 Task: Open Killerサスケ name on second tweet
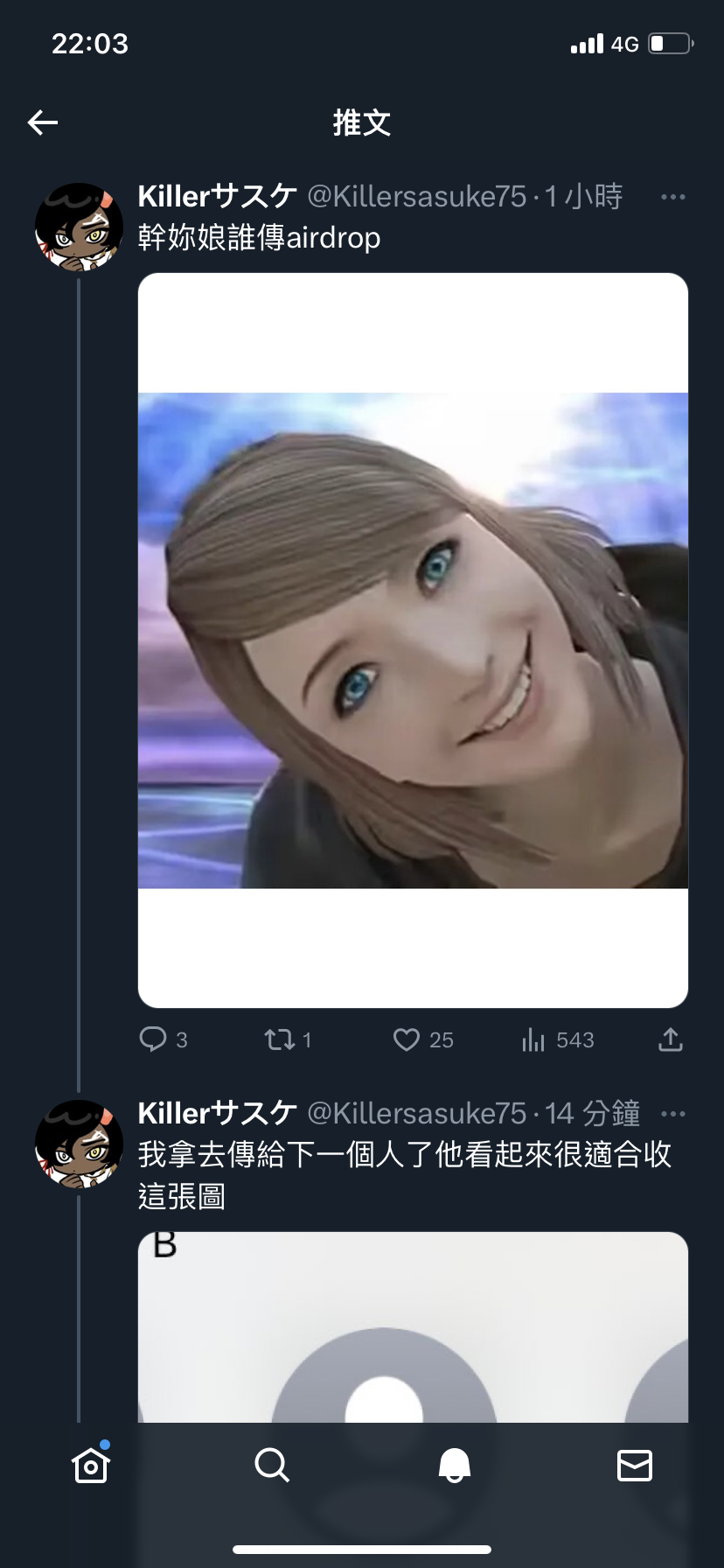[218, 1113]
